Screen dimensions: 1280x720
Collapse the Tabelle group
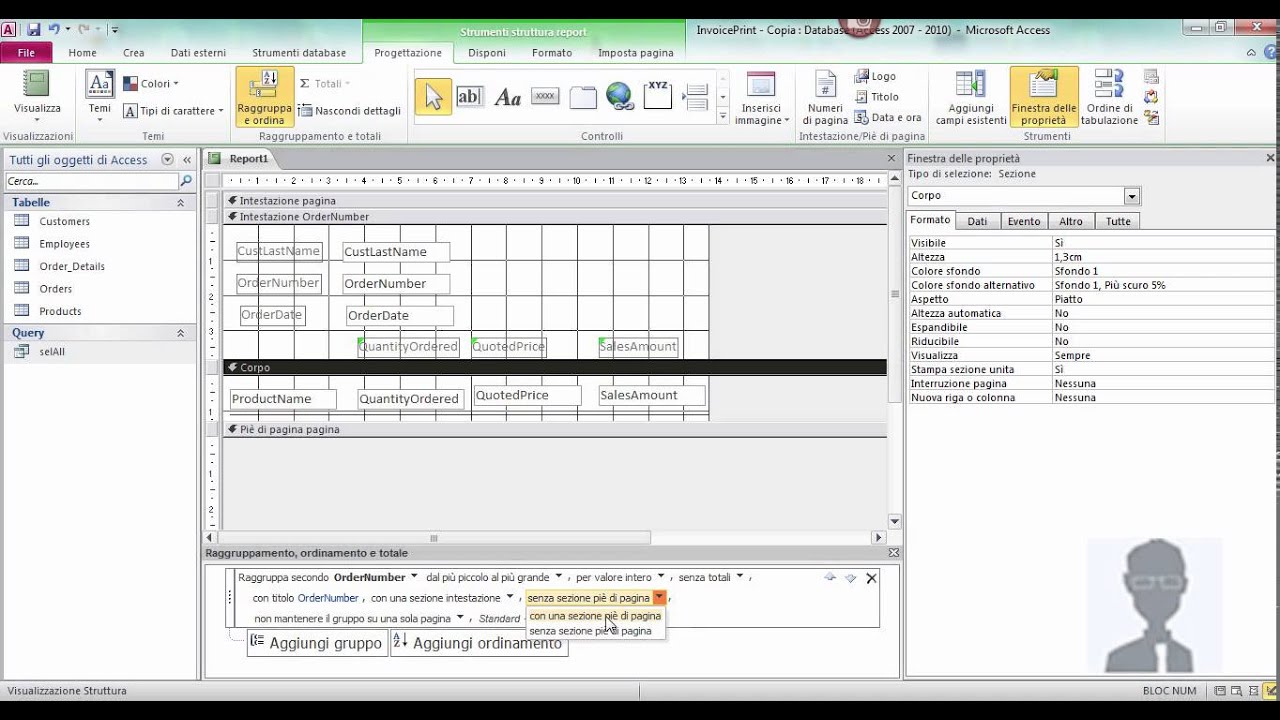180,203
